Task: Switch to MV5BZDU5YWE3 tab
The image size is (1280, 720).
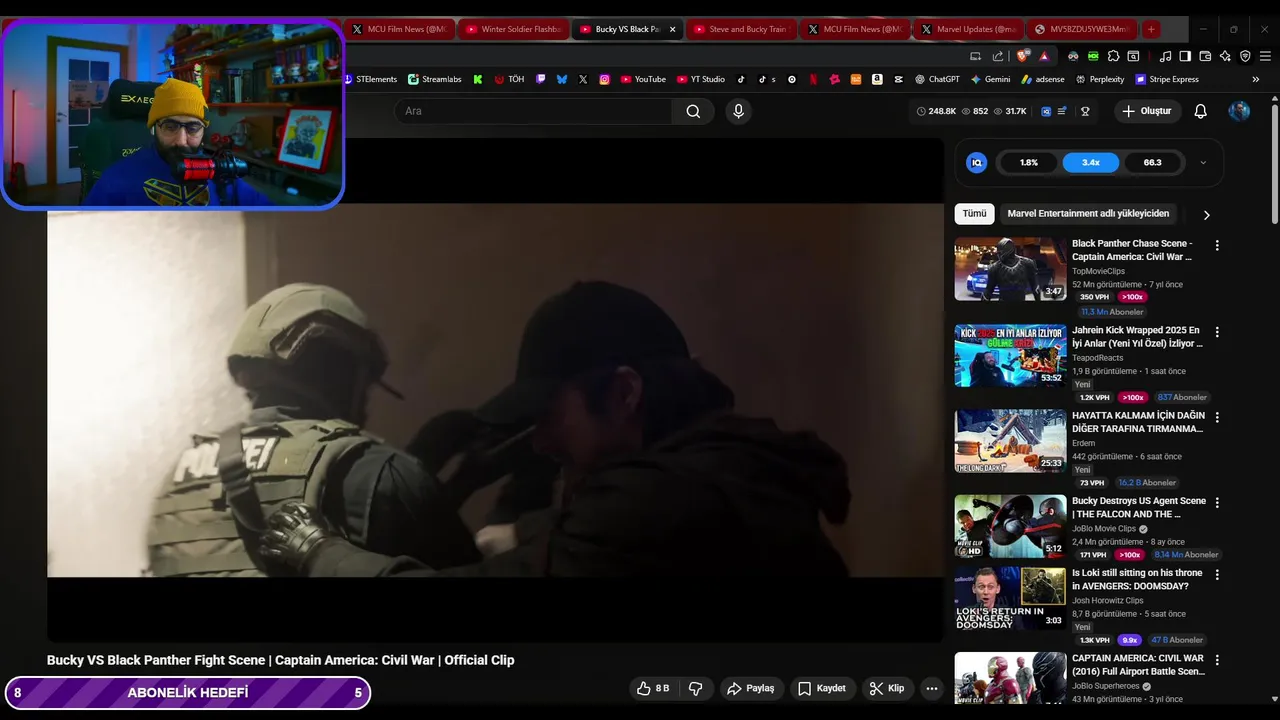Action: pyautogui.click(x=1083, y=29)
